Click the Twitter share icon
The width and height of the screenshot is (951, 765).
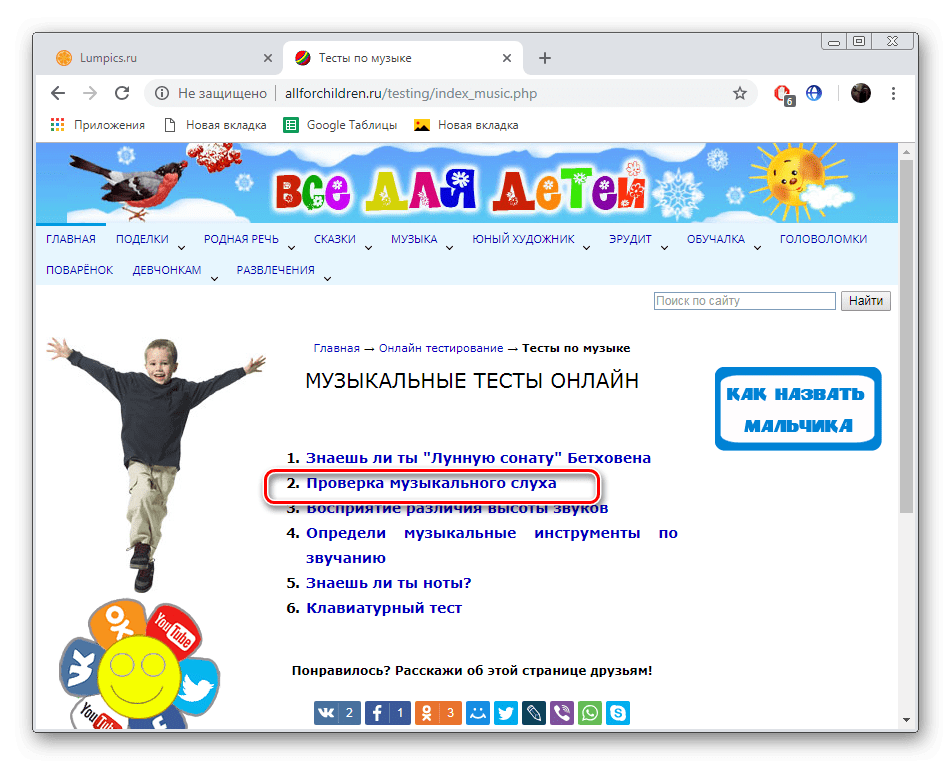(506, 713)
